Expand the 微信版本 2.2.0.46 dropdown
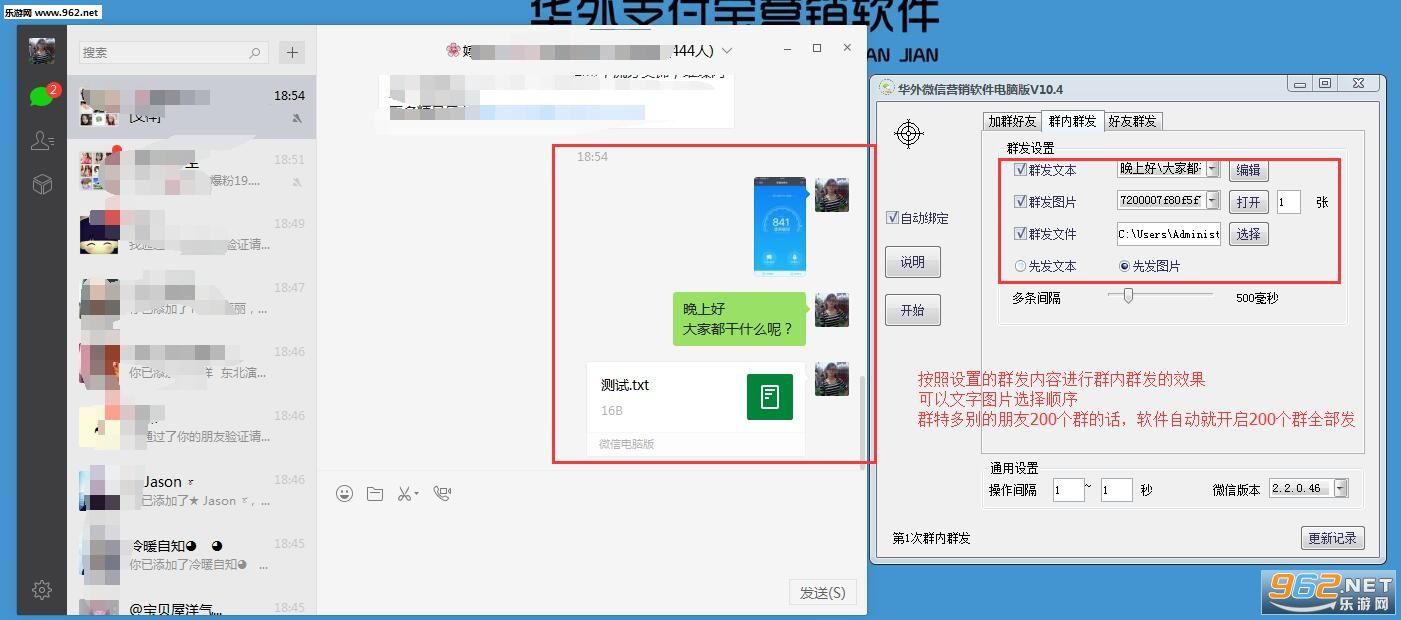Screen dimensions: 1401x620 (x=1341, y=489)
